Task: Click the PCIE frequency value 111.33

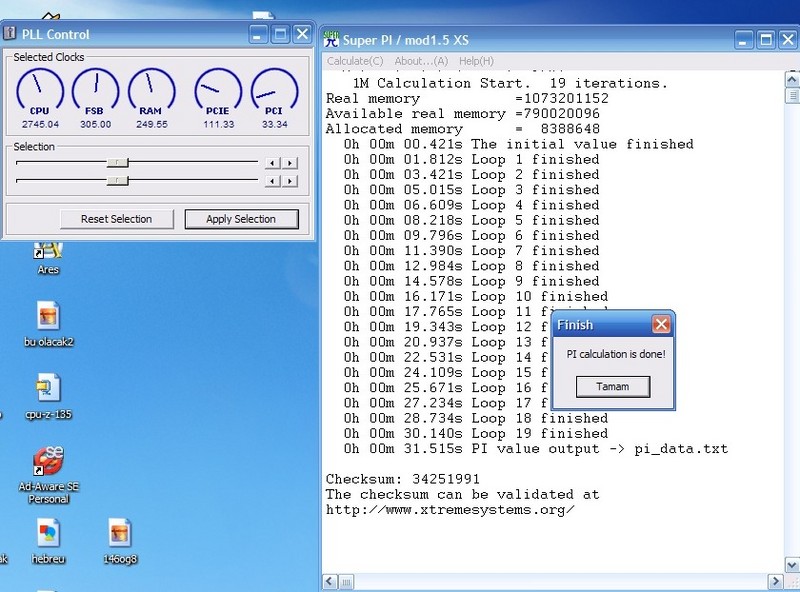Action: 218,124
